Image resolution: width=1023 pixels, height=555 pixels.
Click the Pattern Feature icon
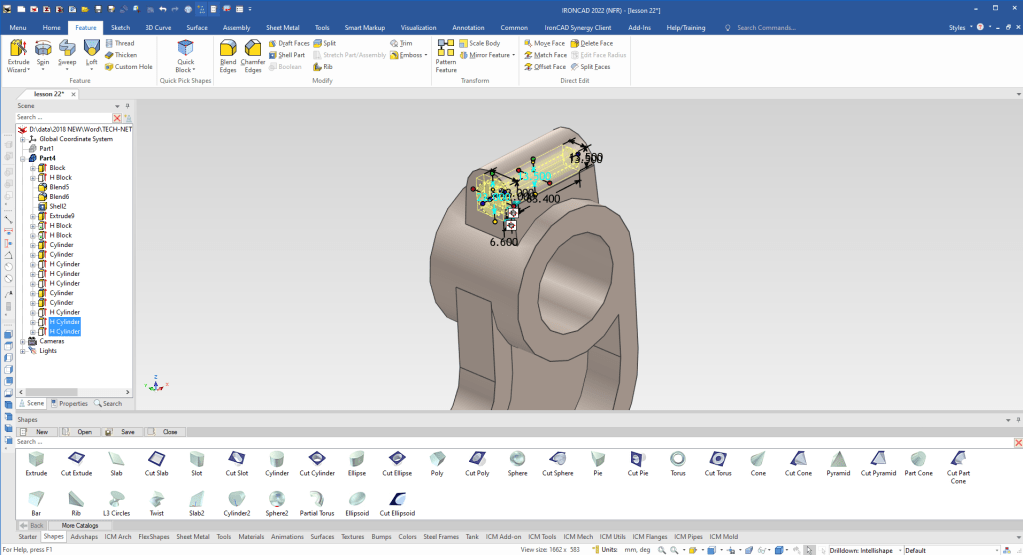pos(446,56)
